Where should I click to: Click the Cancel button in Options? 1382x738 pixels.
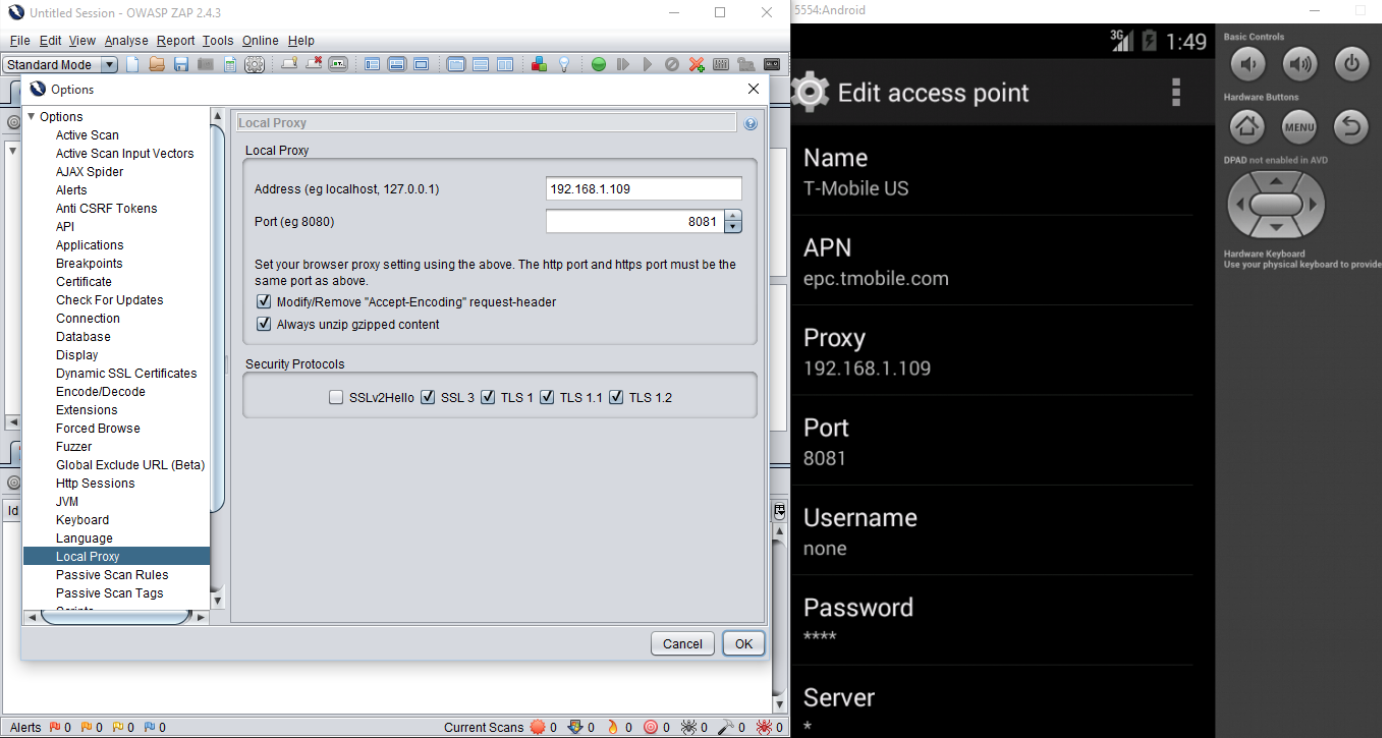tap(682, 644)
